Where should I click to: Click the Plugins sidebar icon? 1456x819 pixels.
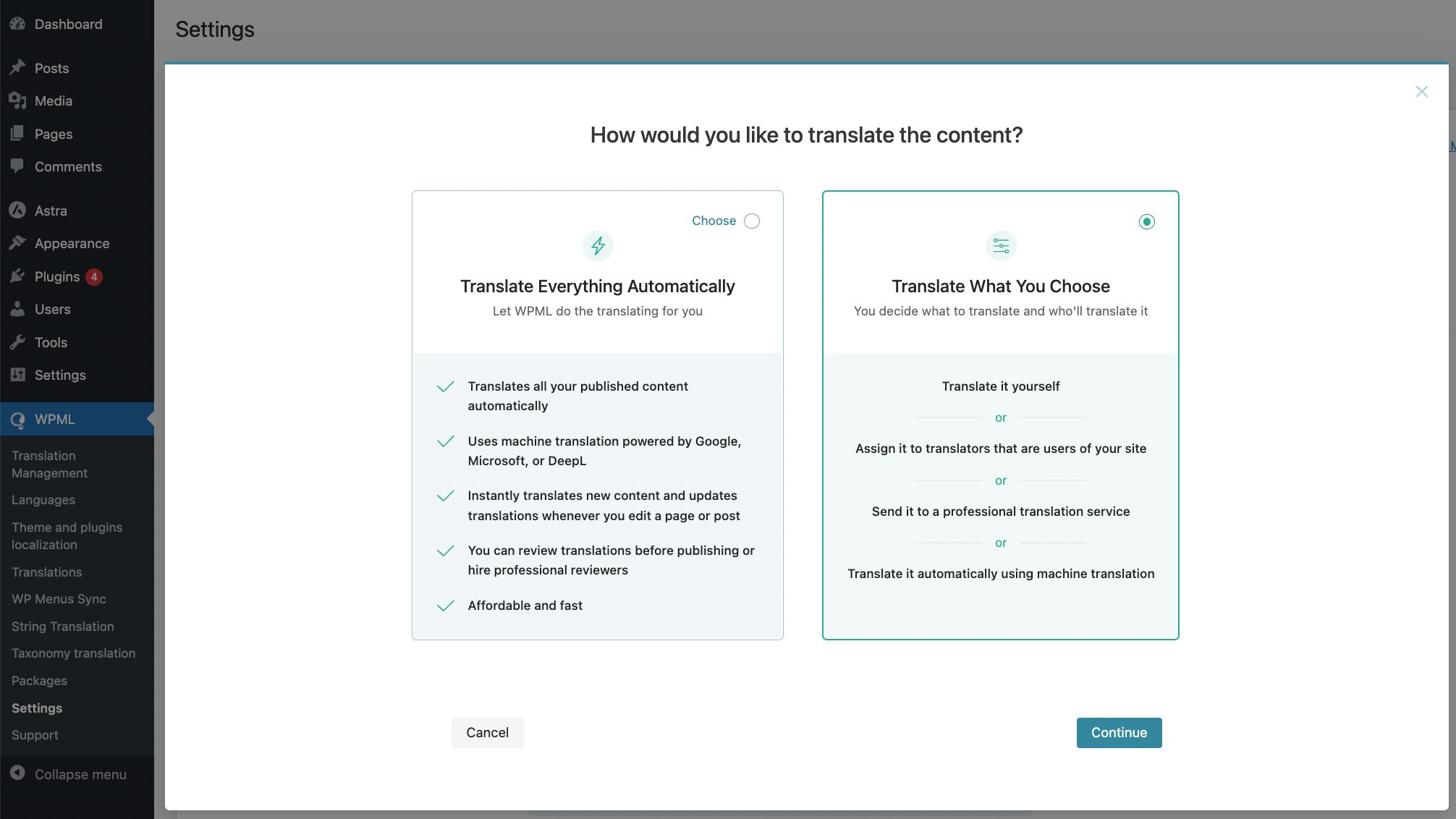pos(17,277)
